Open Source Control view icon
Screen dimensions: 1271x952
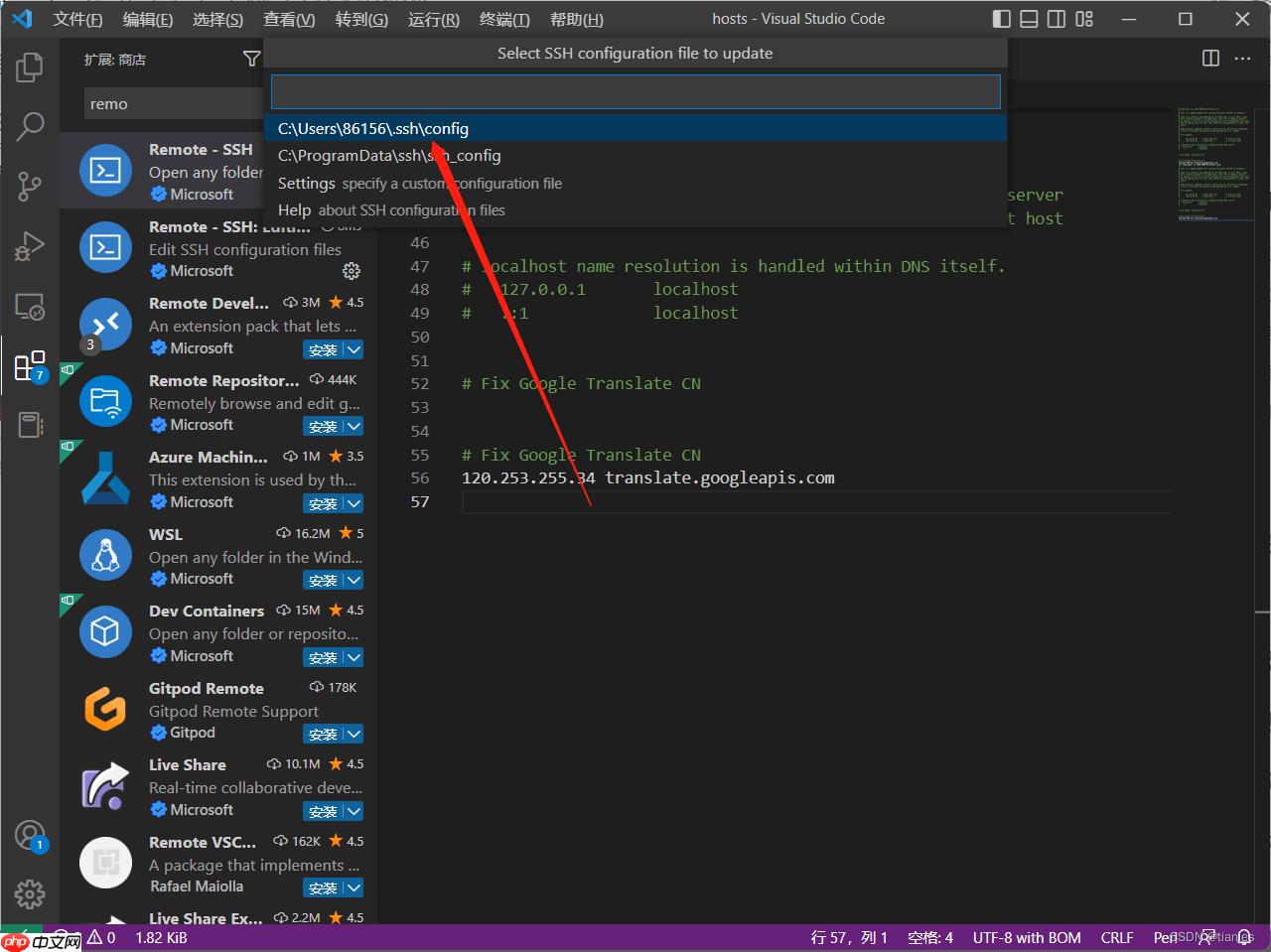click(x=30, y=186)
